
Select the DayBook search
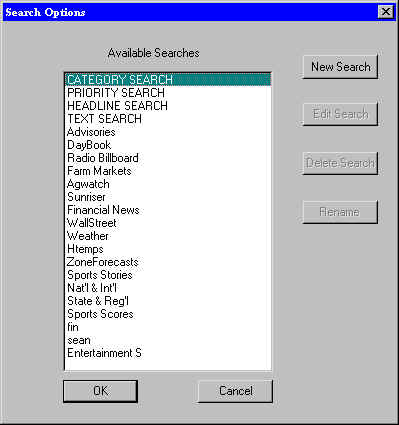tap(168, 145)
